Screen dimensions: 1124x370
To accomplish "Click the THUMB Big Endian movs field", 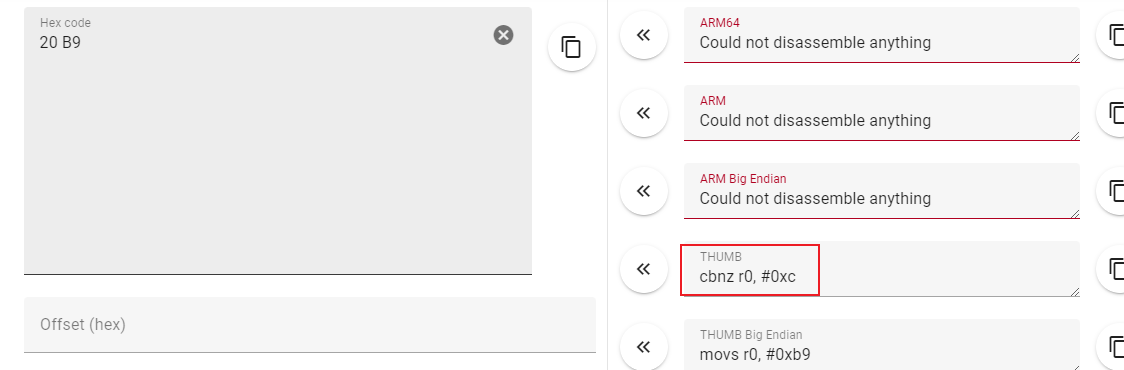I will tap(882, 345).
